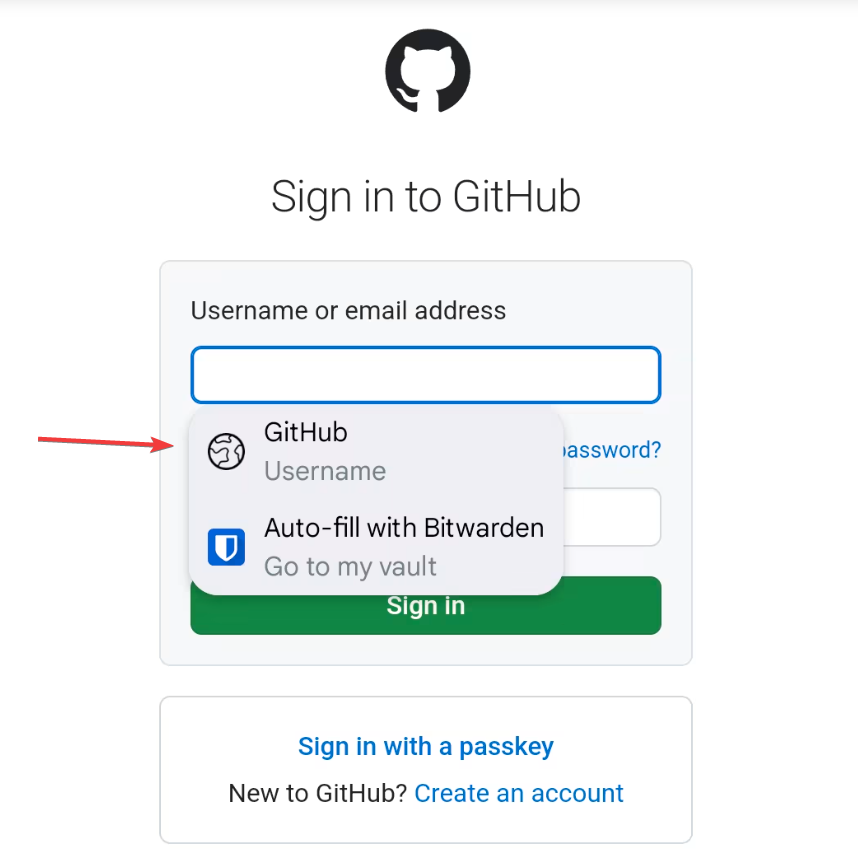Click the Username or email address label
Screen dimensions: 858x867
click(x=348, y=310)
